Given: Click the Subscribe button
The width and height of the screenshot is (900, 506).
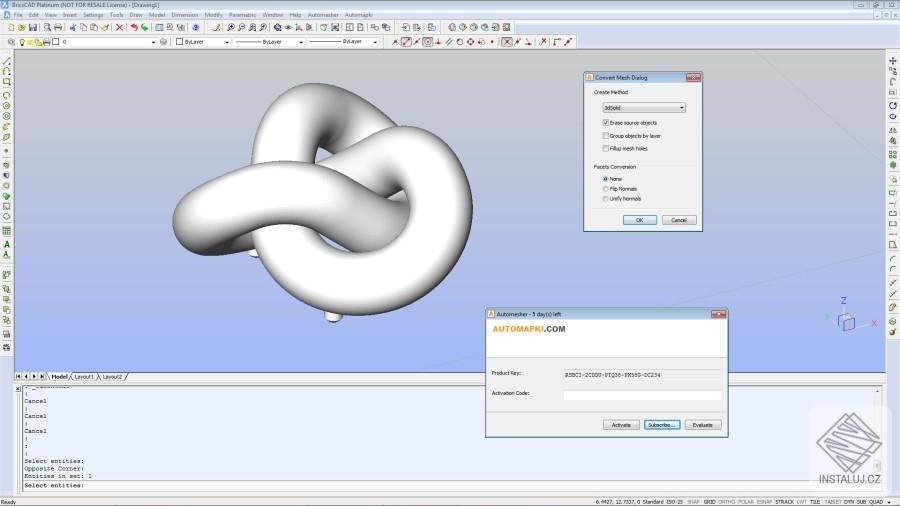Looking at the screenshot, I should pos(662,425).
